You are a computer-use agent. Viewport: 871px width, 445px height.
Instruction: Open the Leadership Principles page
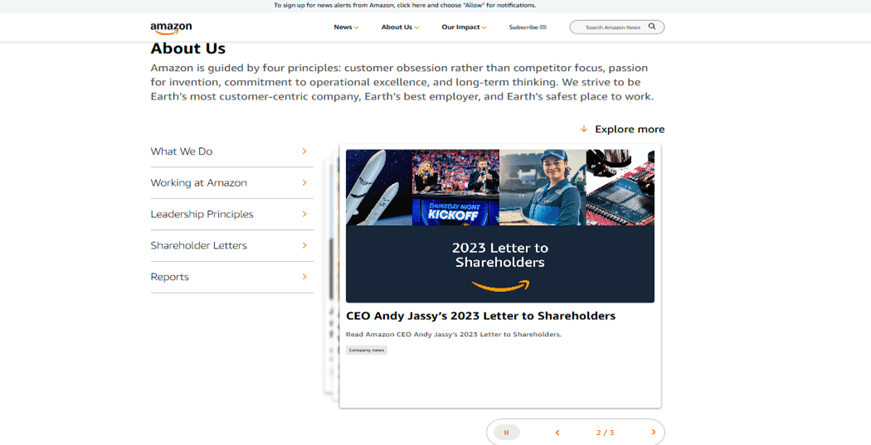(232, 214)
